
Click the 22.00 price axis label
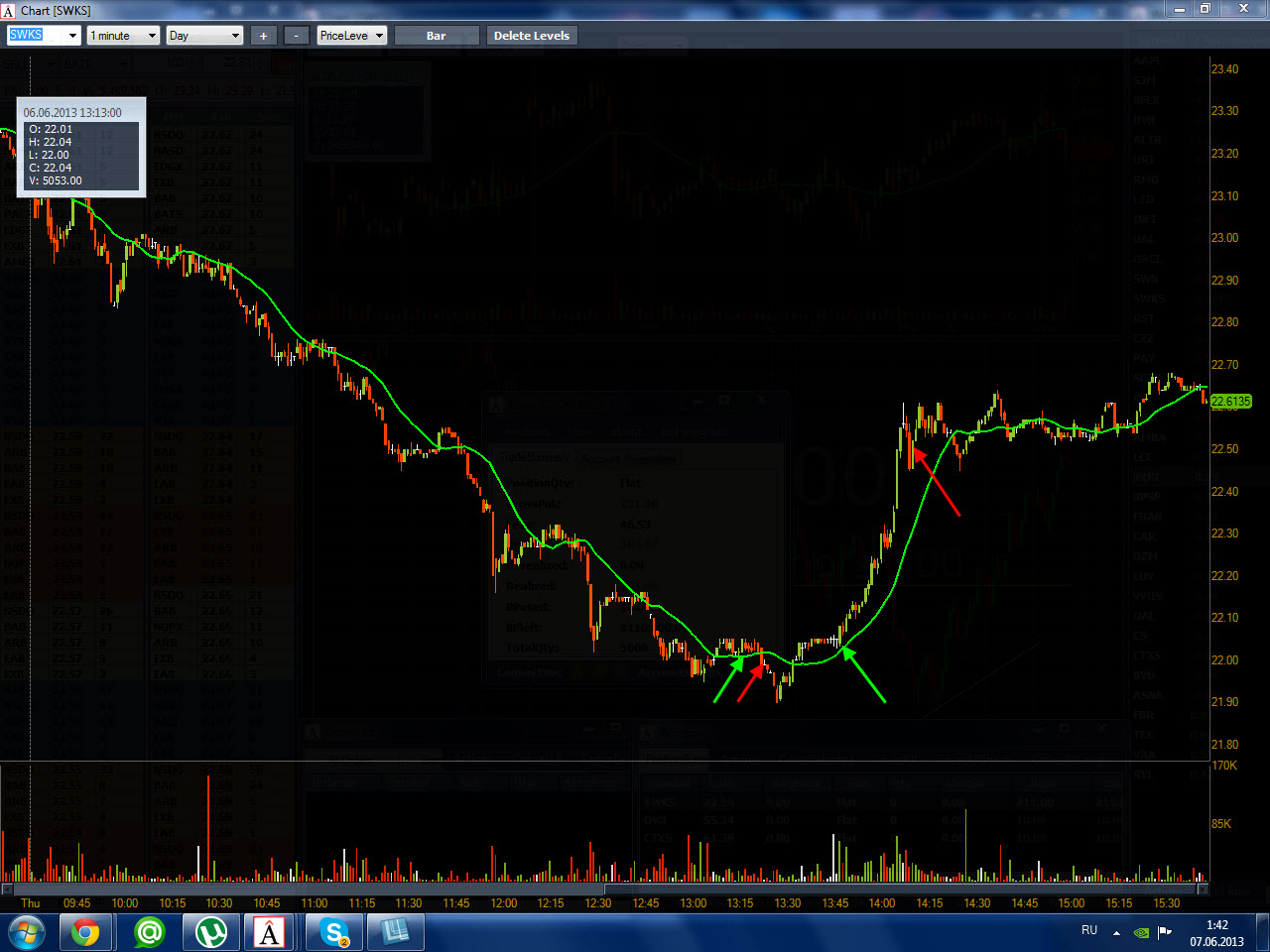coord(1224,659)
